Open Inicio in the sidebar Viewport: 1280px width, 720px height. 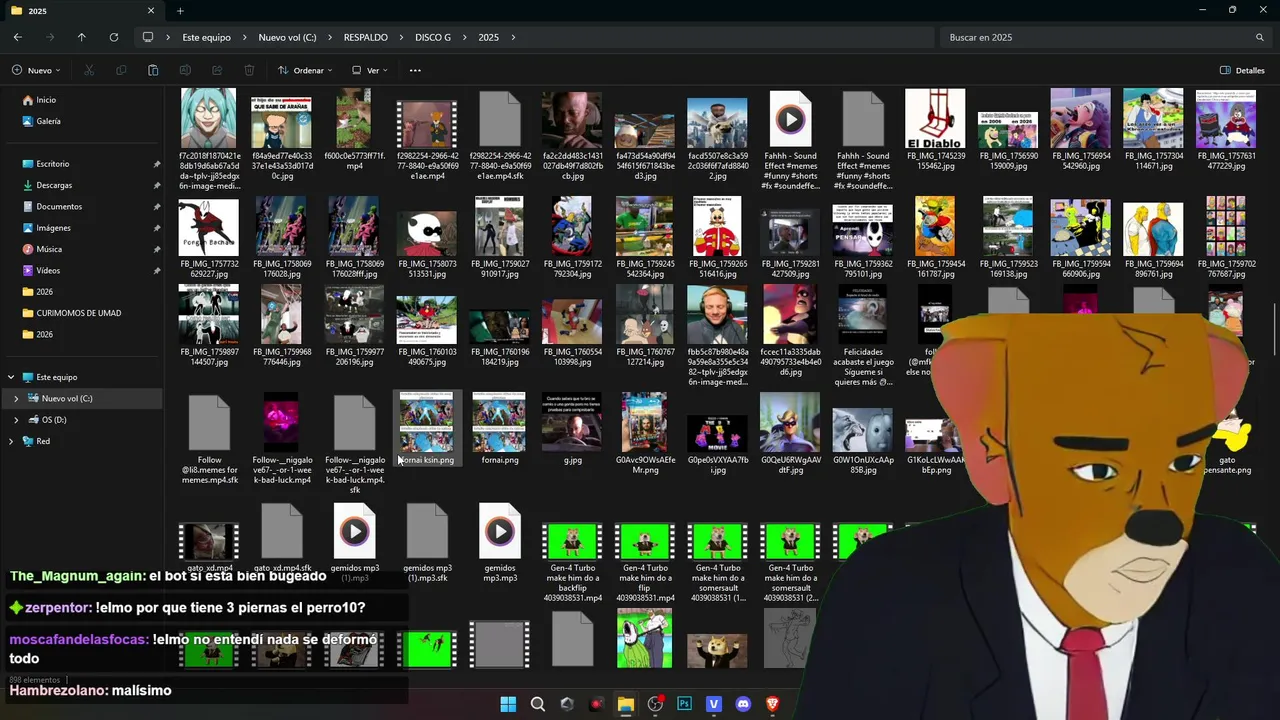click(46, 100)
